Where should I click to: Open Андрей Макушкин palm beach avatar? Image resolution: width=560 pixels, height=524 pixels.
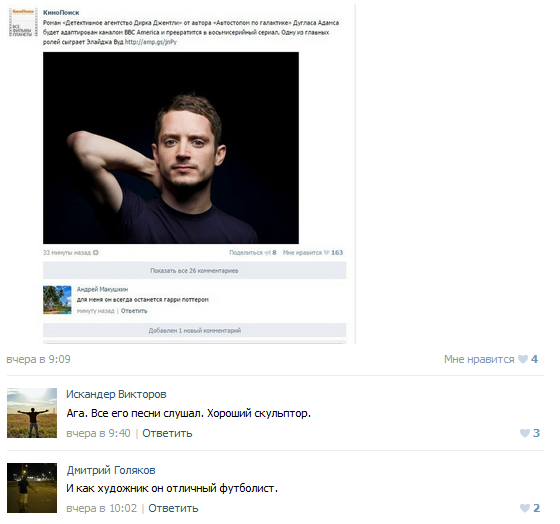57,300
